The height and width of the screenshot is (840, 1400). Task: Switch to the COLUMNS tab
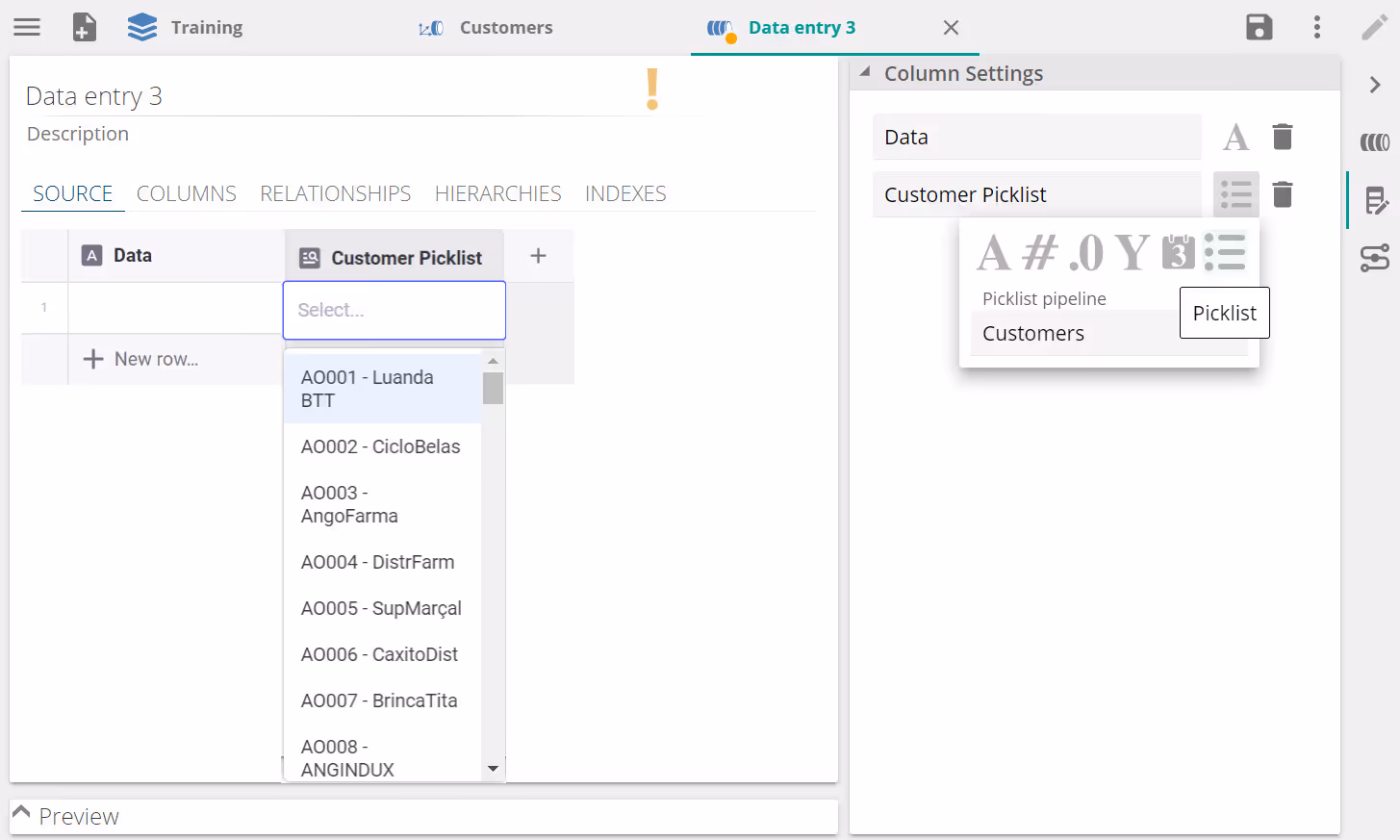[187, 193]
